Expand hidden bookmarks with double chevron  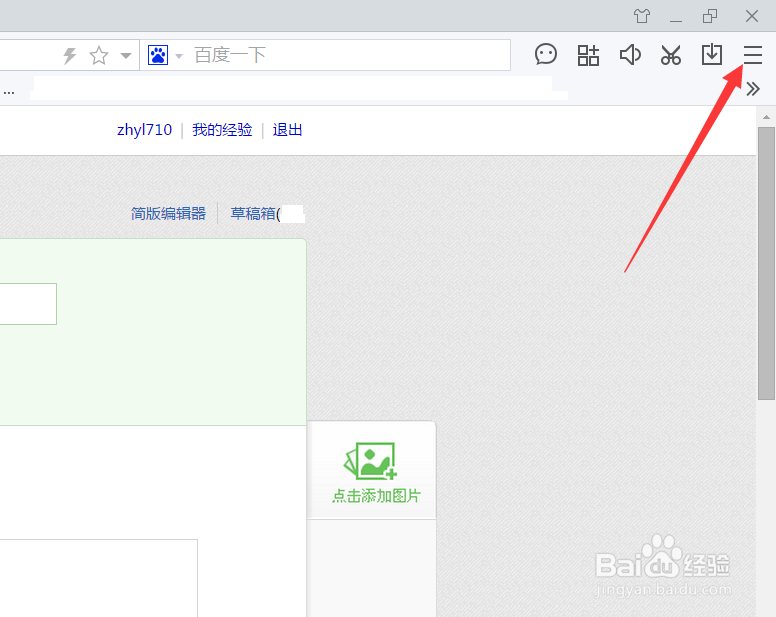(x=753, y=89)
